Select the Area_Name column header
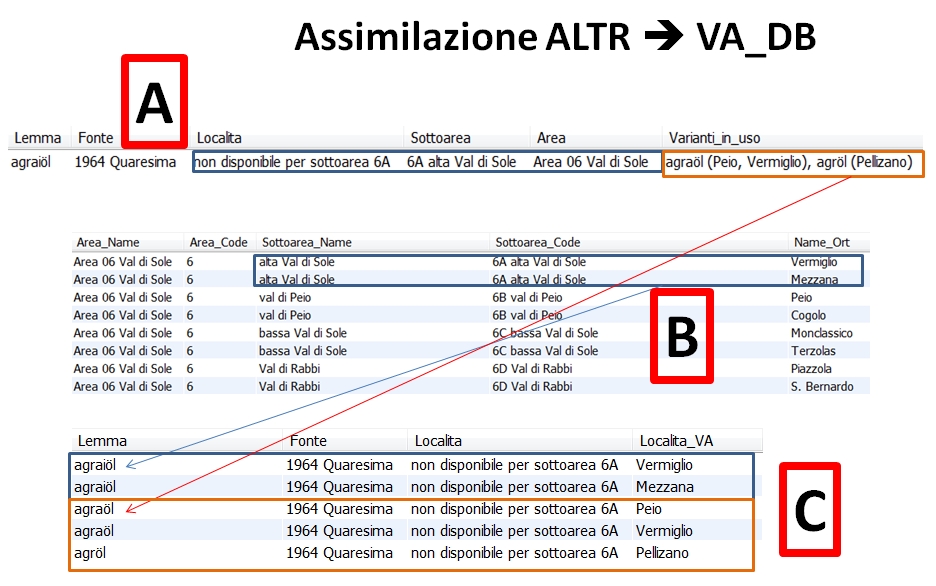936x586 pixels. pos(107,242)
